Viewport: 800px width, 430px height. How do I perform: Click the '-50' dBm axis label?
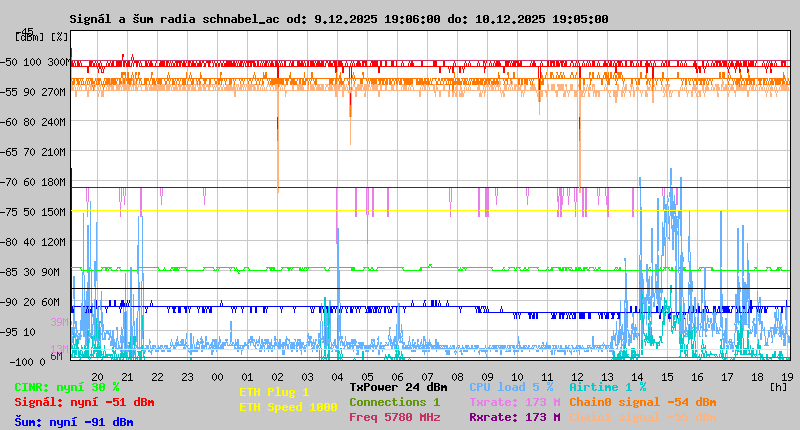click(8, 62)
